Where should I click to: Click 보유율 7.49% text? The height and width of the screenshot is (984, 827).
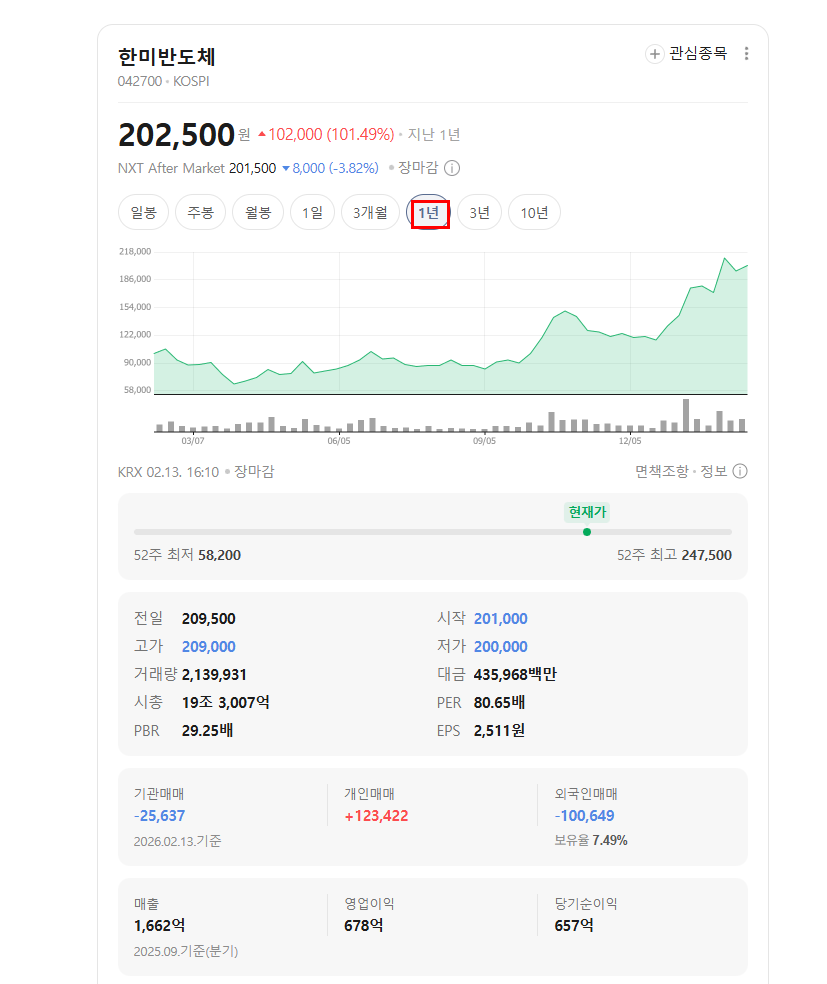[590, 840]
